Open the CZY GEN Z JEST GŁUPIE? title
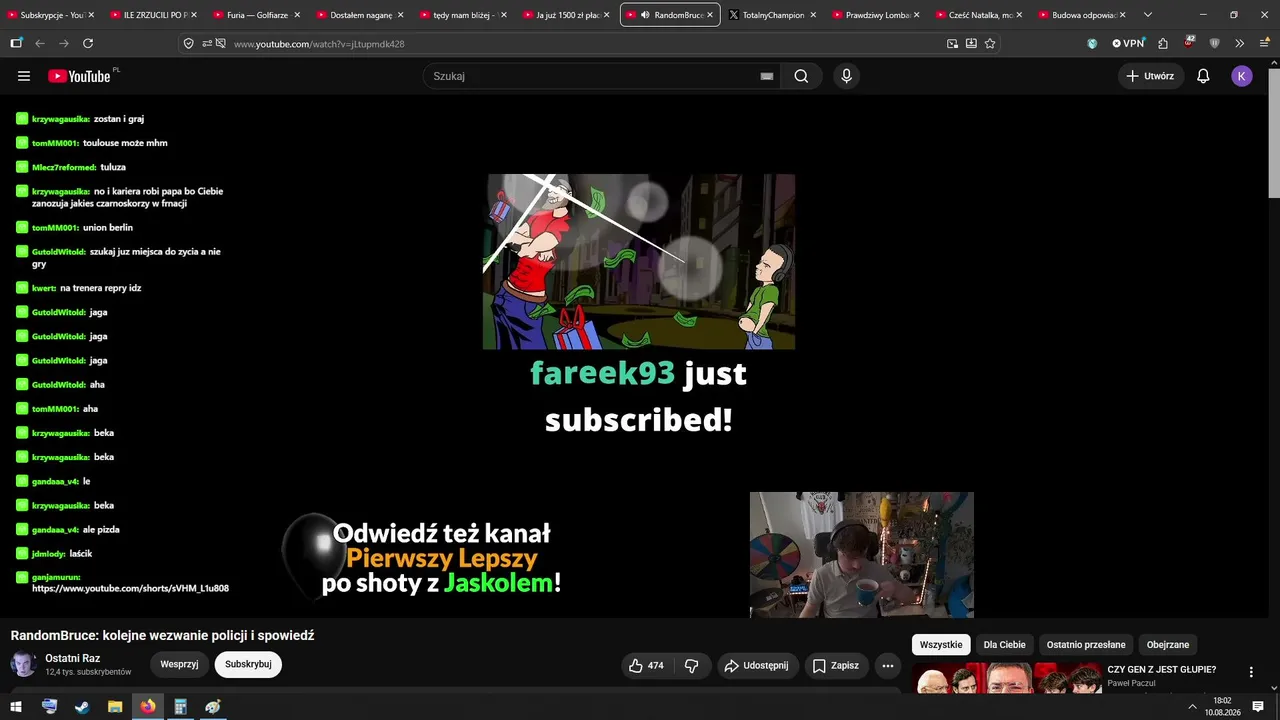This screenshot has height=720, width=1280. click(1161, 670)
